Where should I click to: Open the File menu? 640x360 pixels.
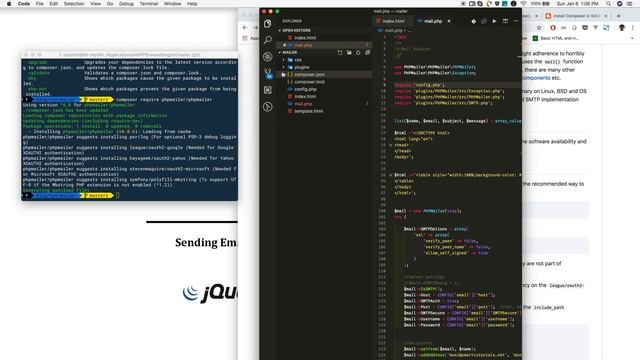pos(39,4)
